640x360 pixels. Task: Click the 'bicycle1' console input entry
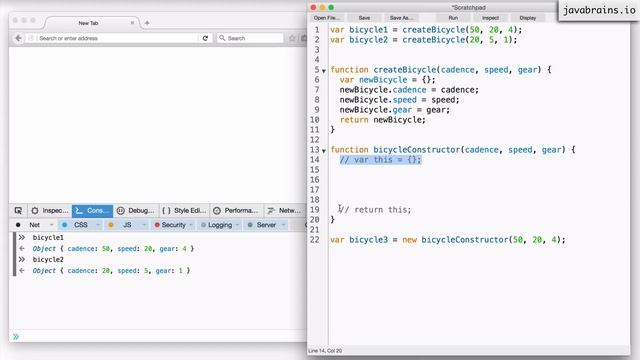[48, 238]
